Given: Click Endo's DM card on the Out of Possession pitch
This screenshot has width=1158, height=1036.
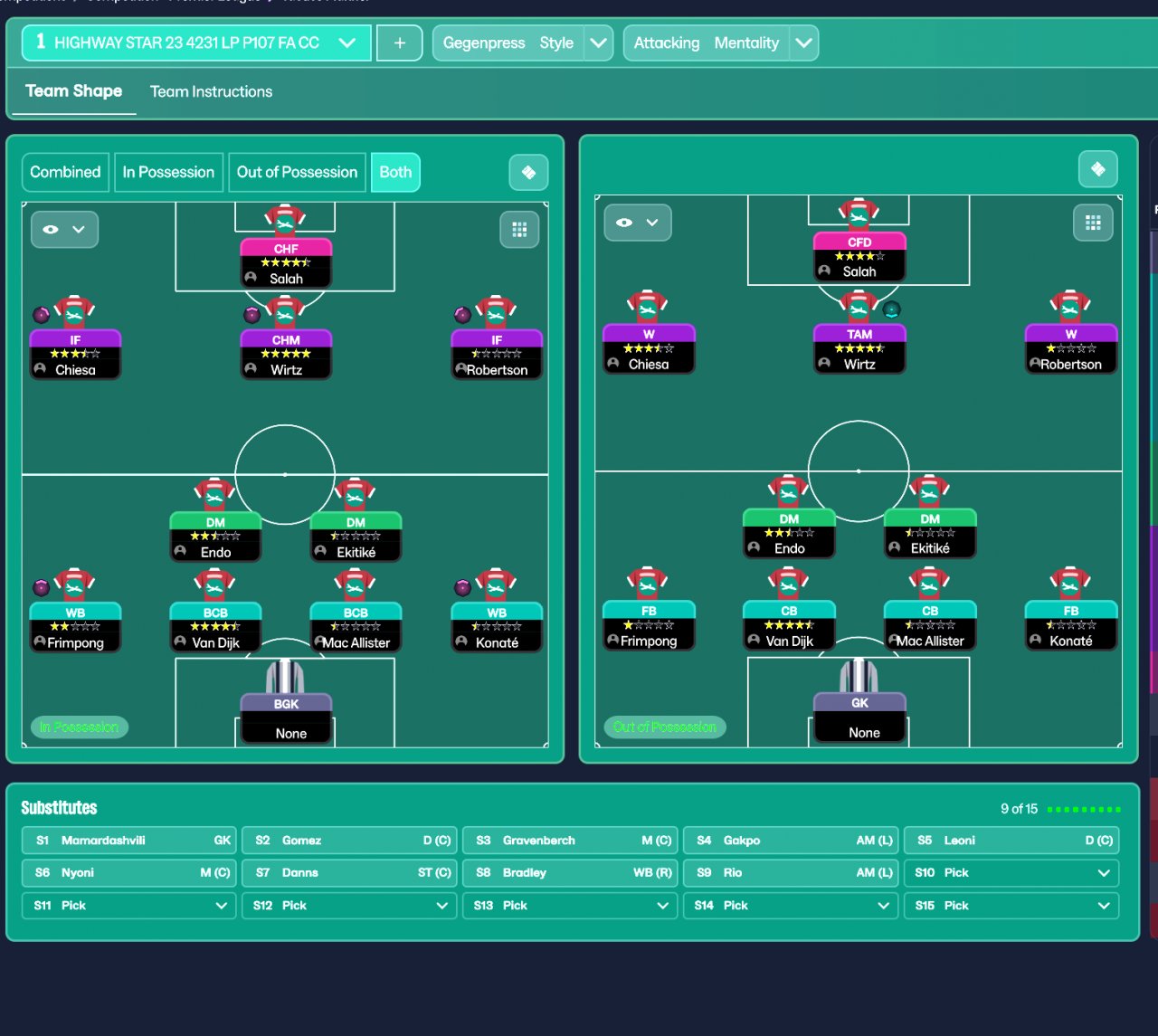Looking at the screenshot, I should [789, 534].
